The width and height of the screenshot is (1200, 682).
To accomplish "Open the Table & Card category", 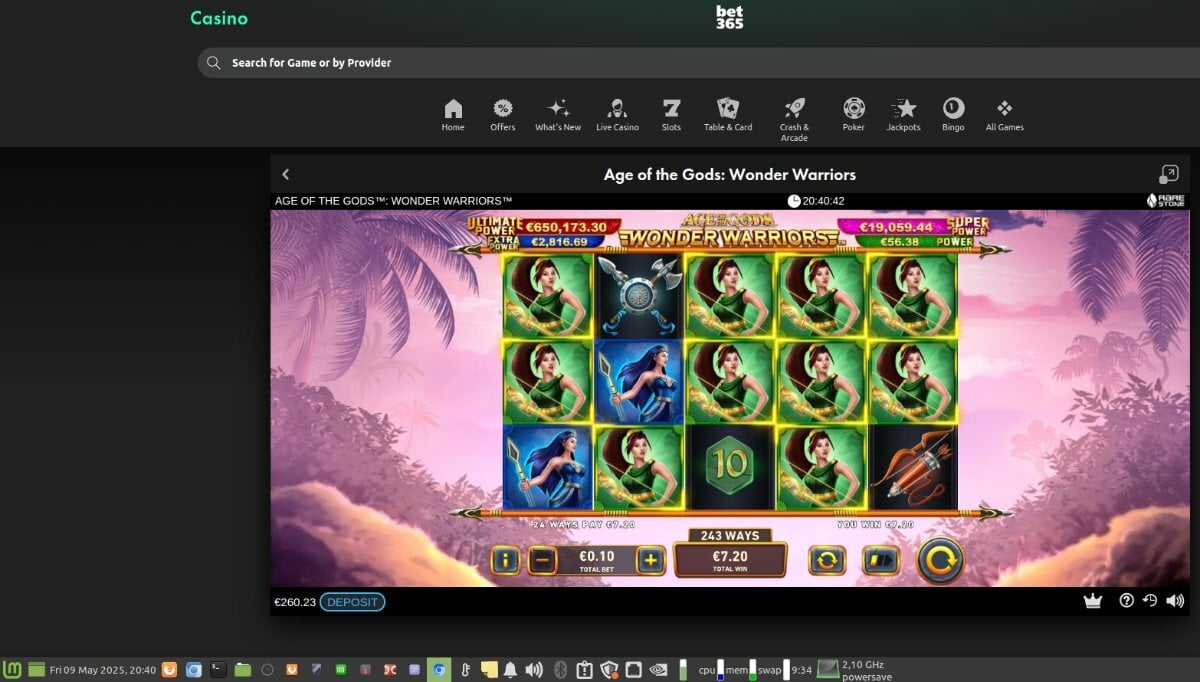I will [x=728, y=115].
